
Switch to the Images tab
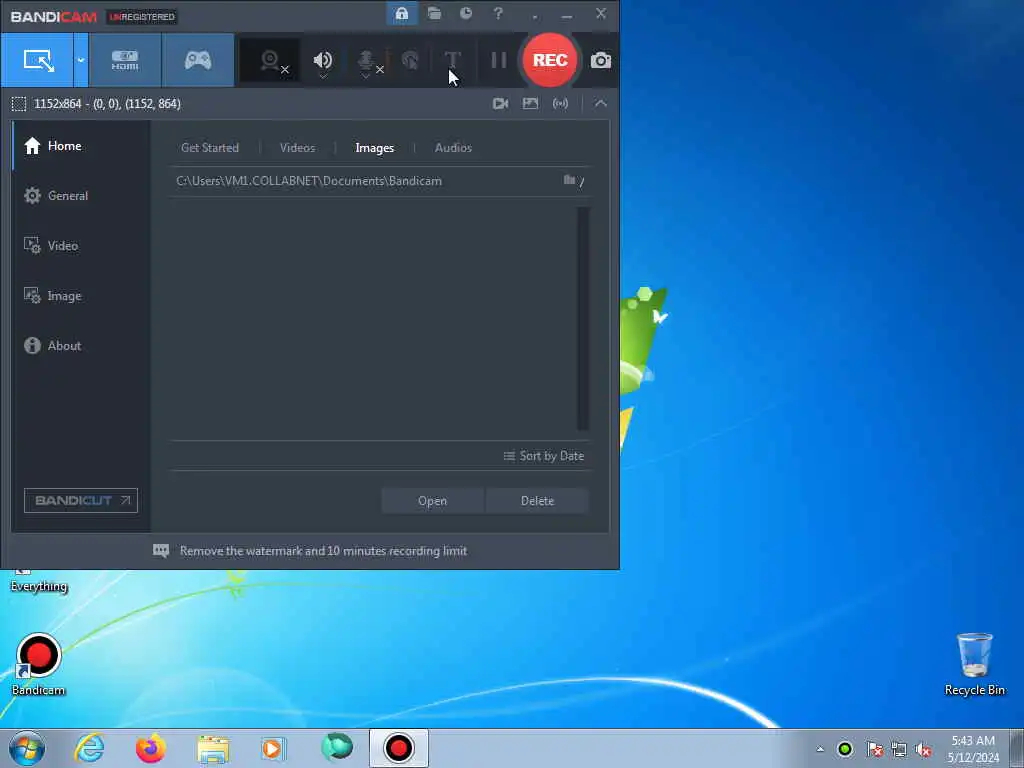click(x=374, y=148)
